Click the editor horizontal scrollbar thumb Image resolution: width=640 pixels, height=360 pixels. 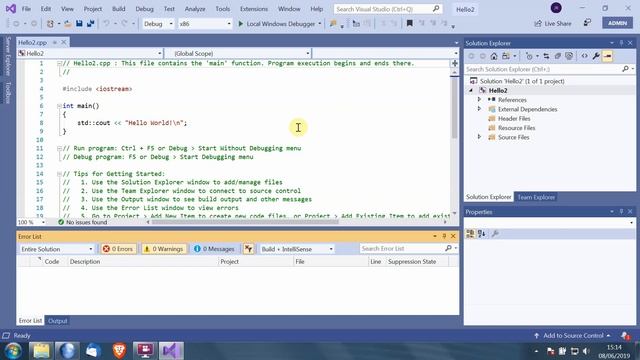(245, 222)
